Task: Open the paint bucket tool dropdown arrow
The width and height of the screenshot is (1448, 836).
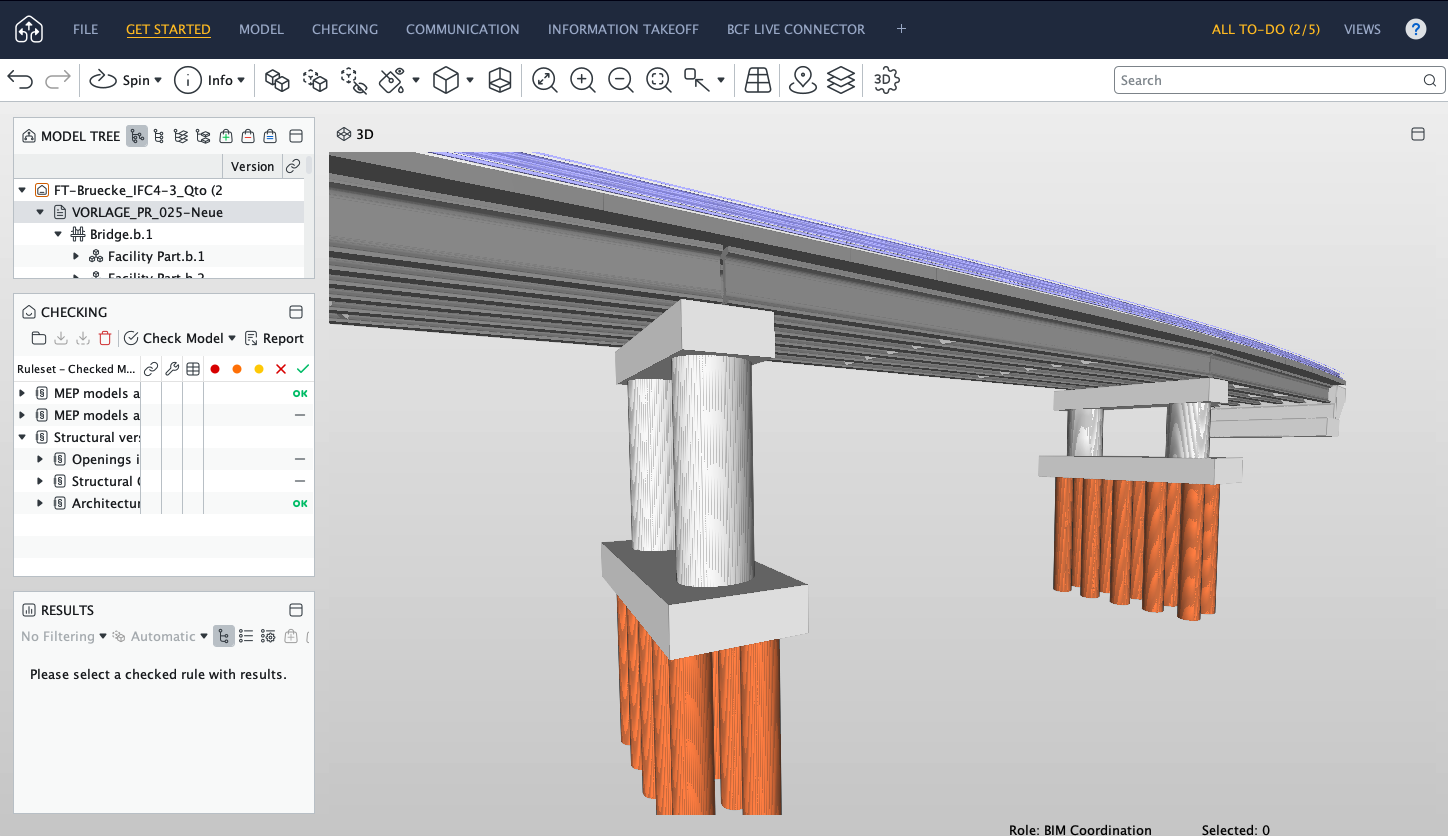Action: pyautogui.click(x=416, y=81)
